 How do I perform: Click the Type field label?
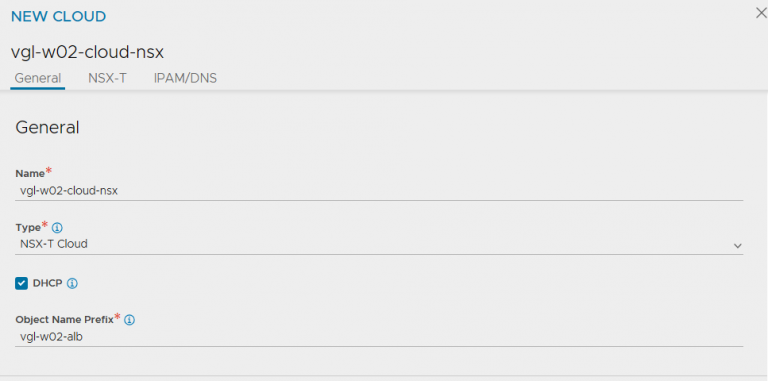tap(28, 228)
